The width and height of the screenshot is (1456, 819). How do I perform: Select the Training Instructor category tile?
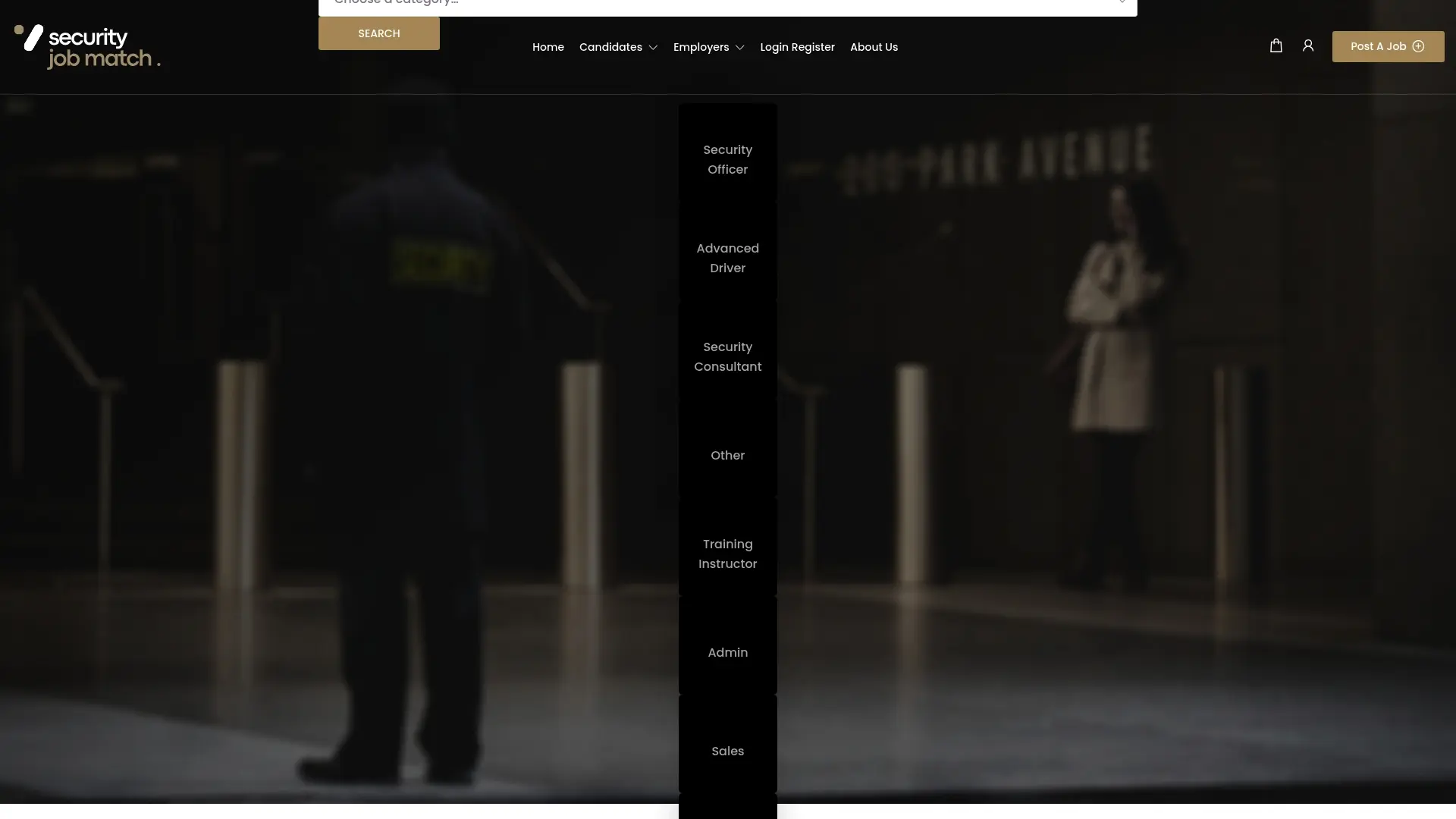728,547
